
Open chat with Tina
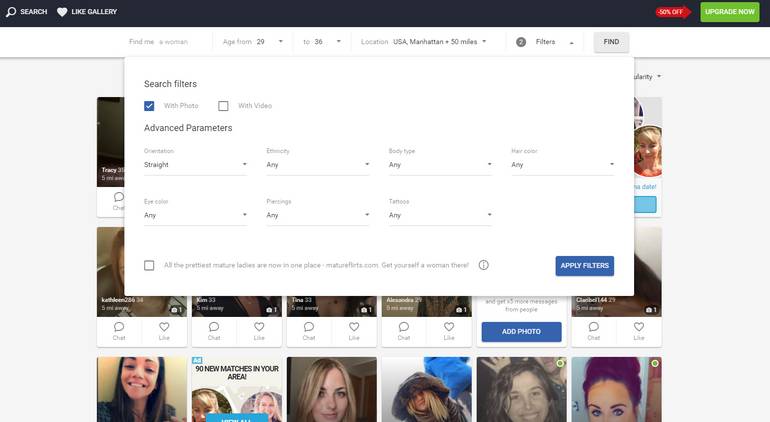(308, 331)
